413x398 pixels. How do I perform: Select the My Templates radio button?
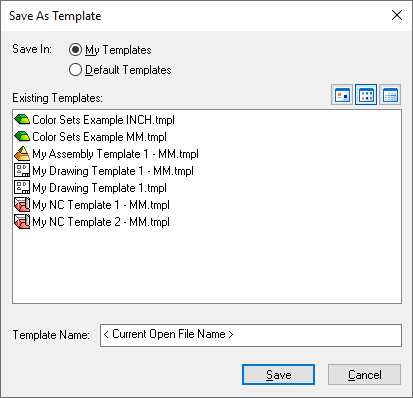[75, 50]
